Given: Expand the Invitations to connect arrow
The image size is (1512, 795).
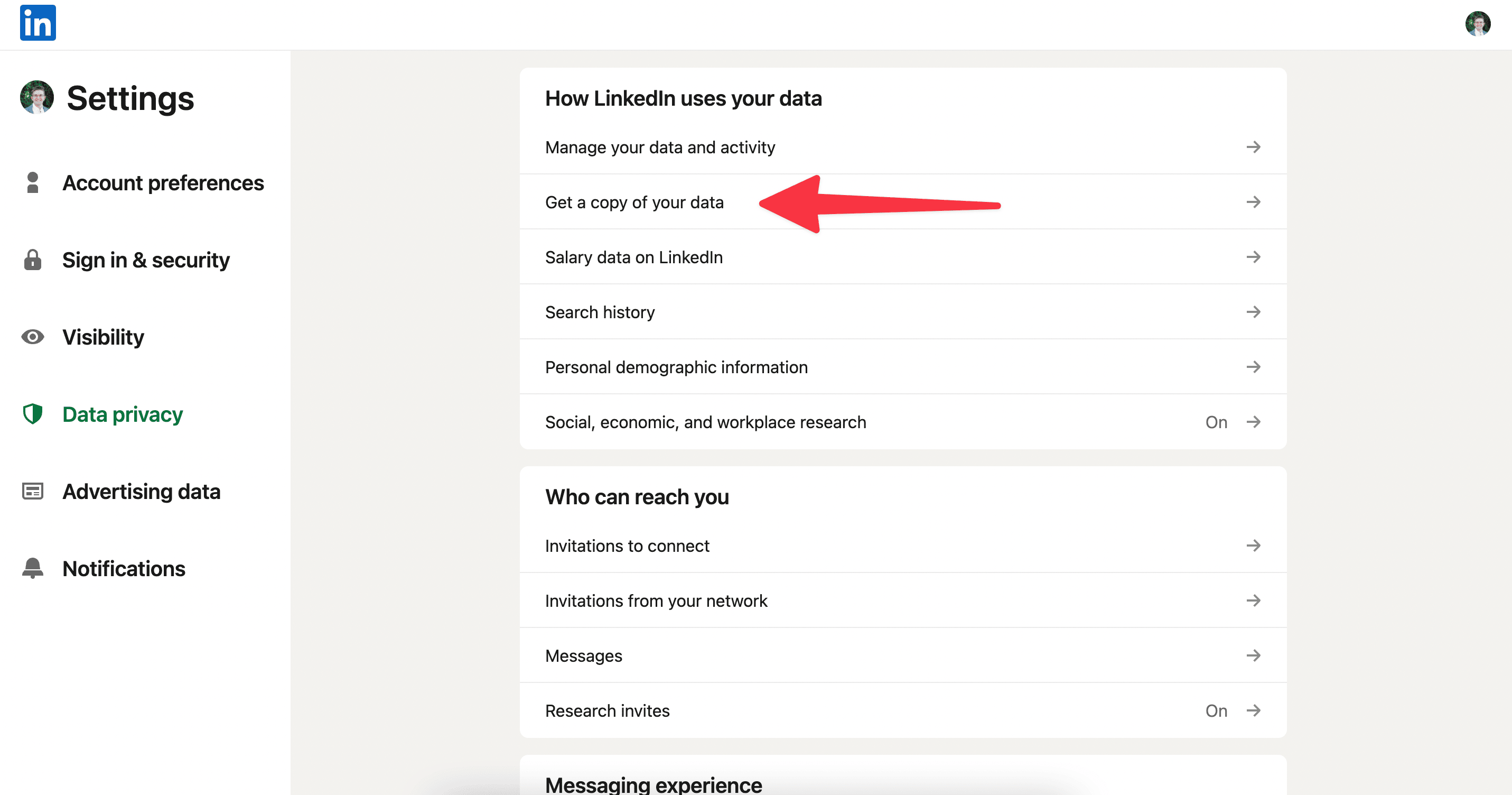Looking at the screenshot, I should point(1254,546).
